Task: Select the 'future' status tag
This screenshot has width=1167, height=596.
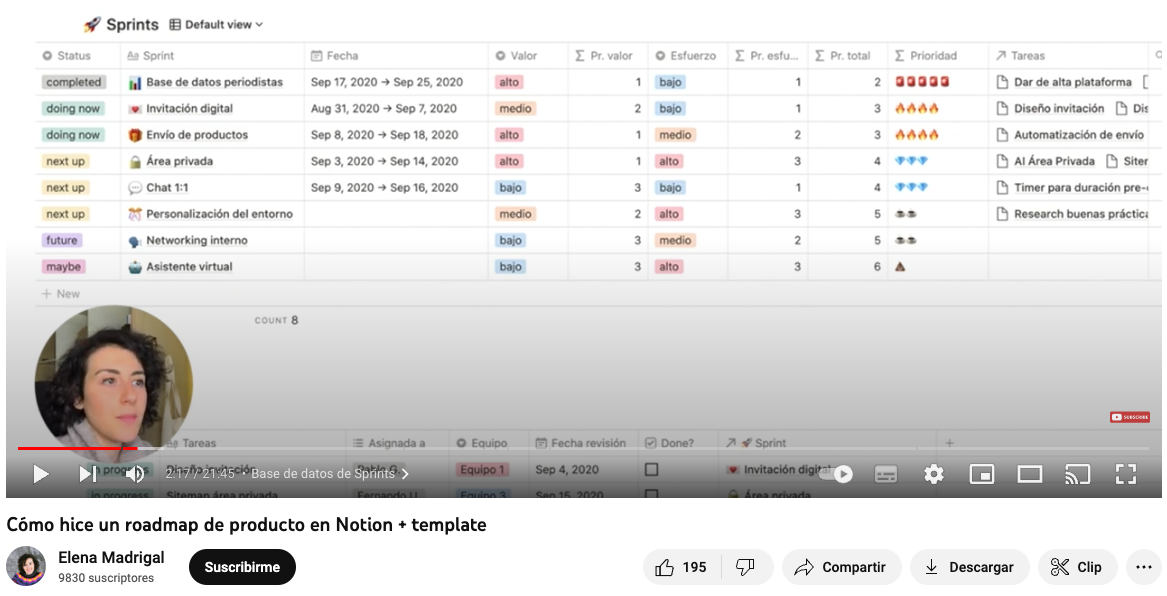Action: tap(62, 240)
